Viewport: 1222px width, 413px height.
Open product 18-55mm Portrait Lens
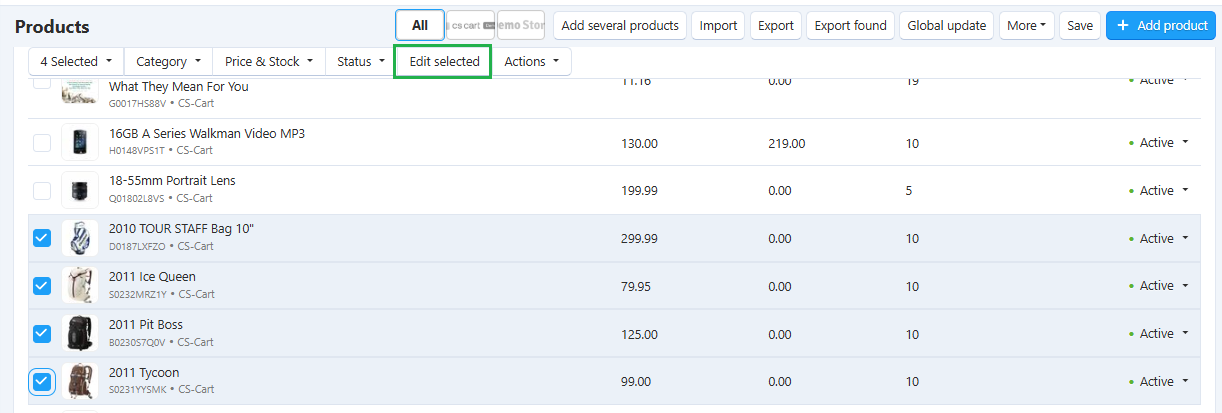pos(172,181)
